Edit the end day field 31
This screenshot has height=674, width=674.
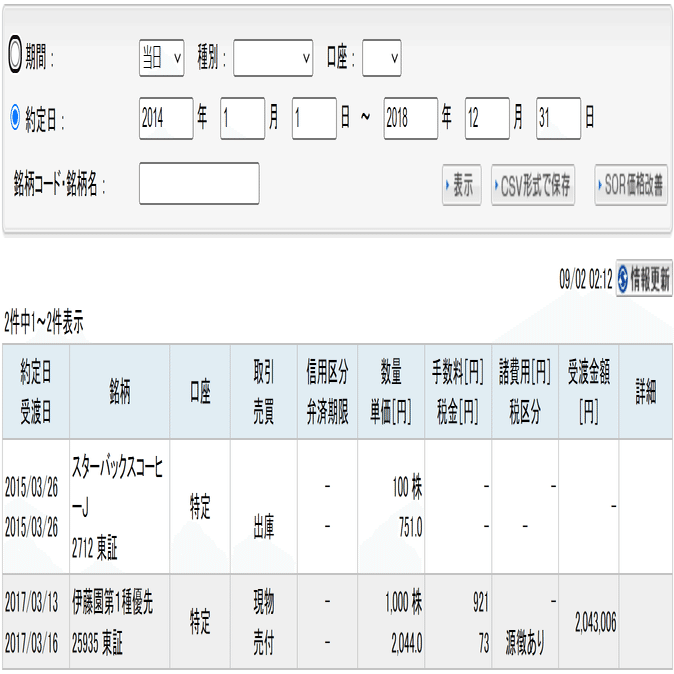coord(559,118)
